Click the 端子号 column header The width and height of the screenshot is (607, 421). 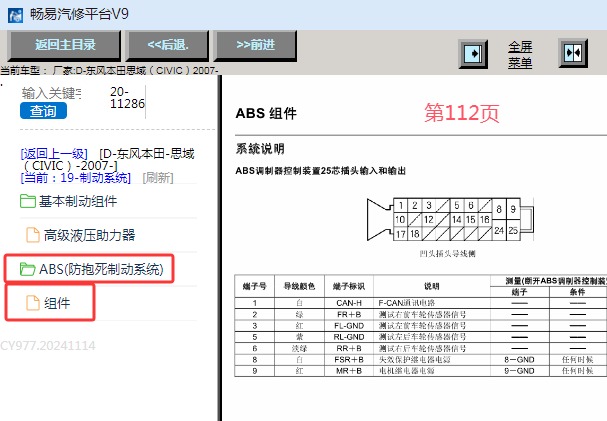pos(254,286)
